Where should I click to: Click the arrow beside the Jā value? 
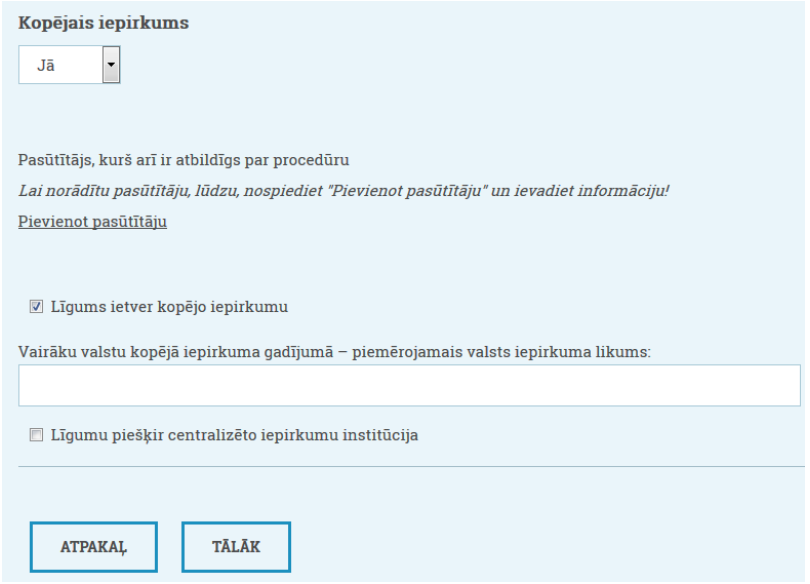click(111, 67)
